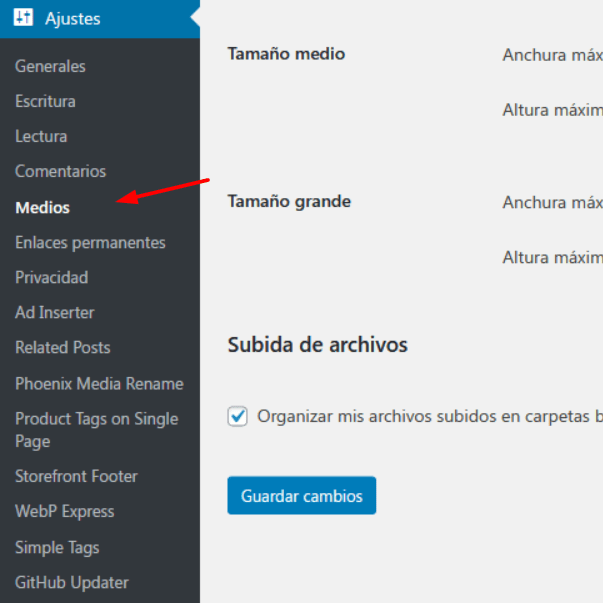Click Altura máxima label under Tamaño grande
Viewport: 603px width, 603px height.
point(552,257)
